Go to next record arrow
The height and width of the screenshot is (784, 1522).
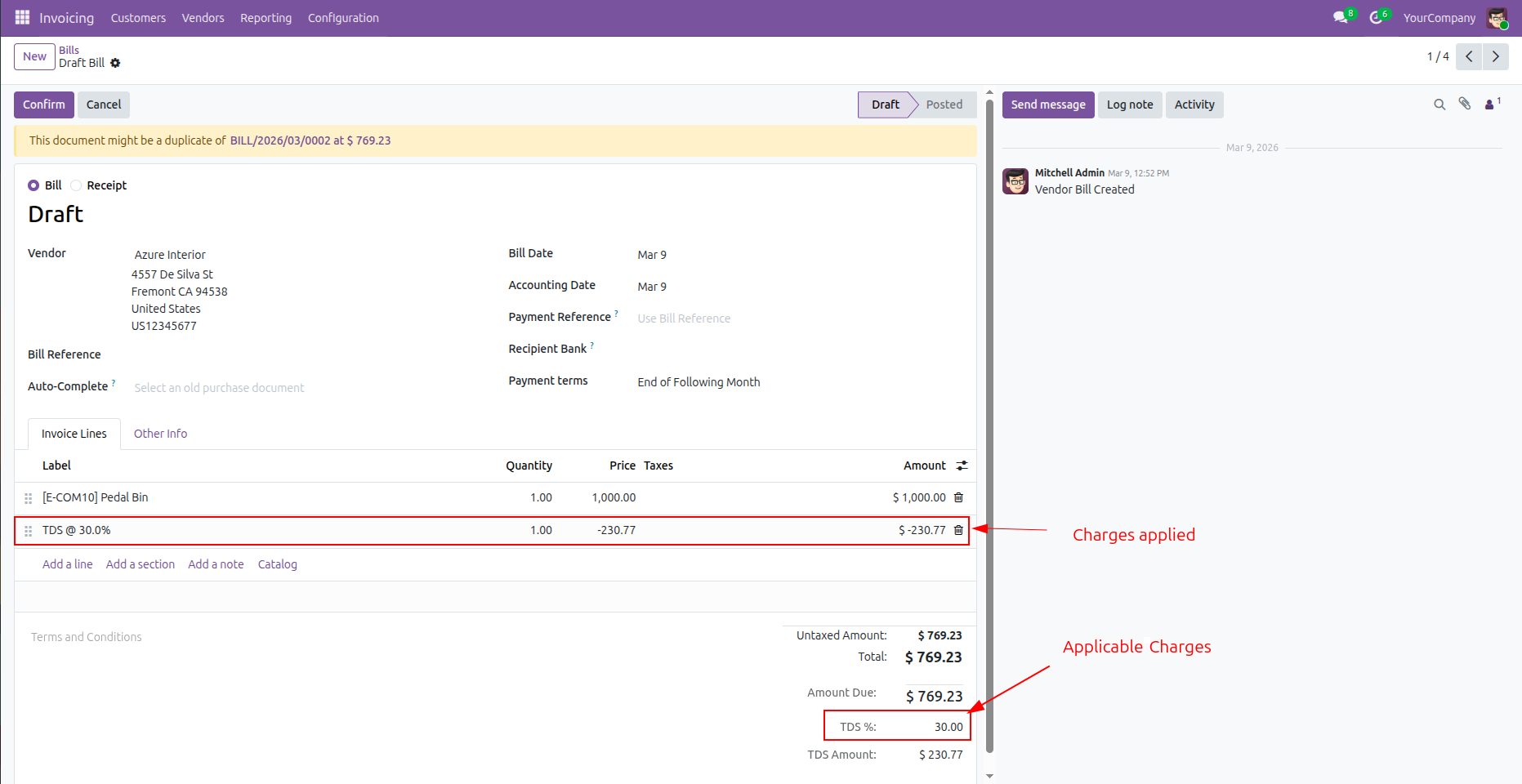pyautogui.click(x=1495, y=56)
